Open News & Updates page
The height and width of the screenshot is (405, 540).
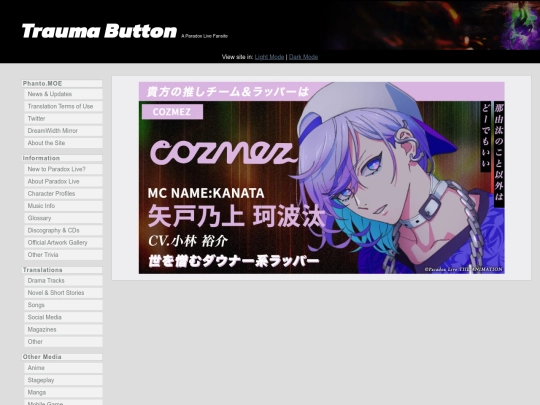tap(63, 94)
